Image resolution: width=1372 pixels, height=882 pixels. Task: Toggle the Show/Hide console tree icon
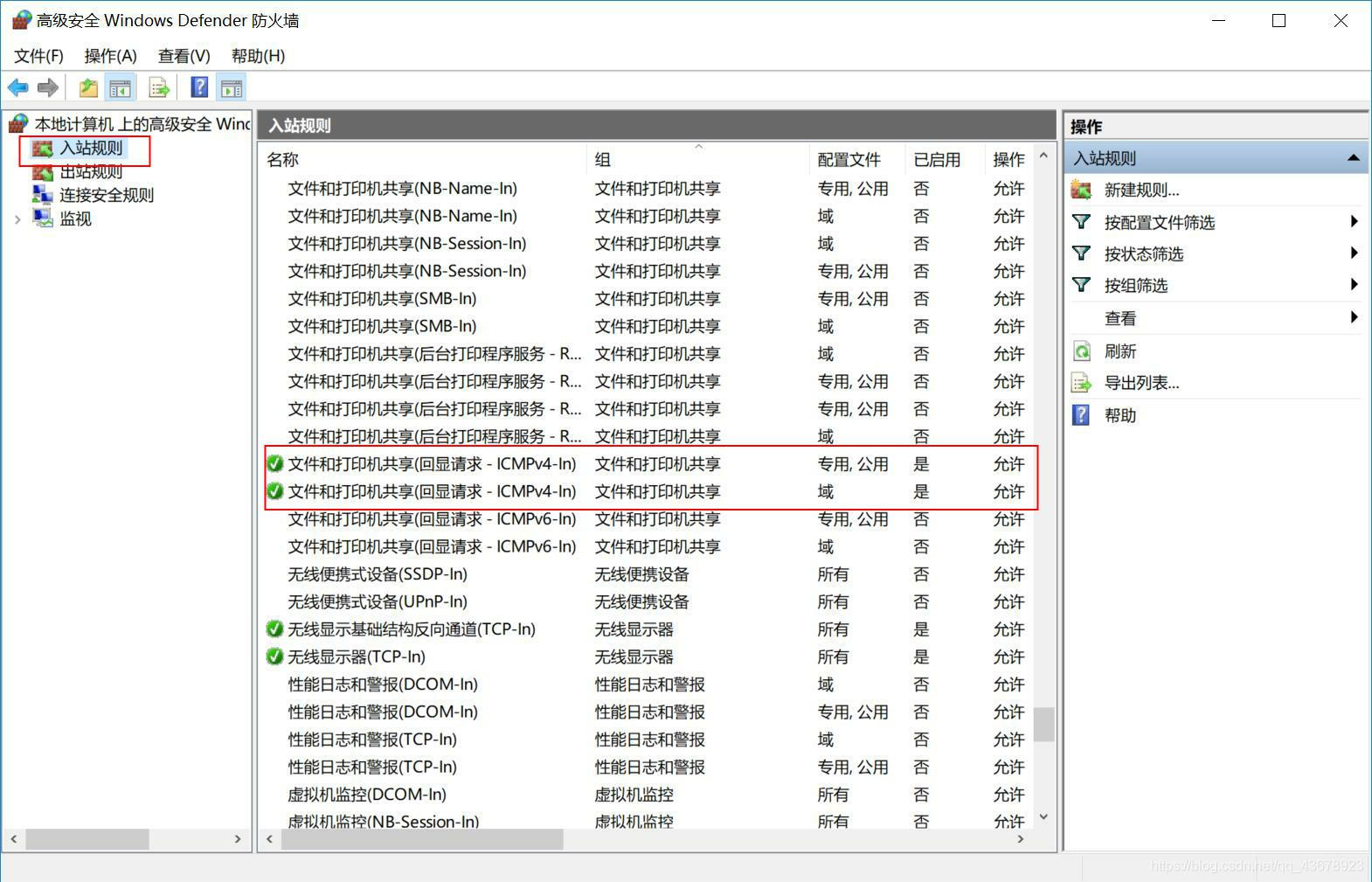[x=120, y=87]
